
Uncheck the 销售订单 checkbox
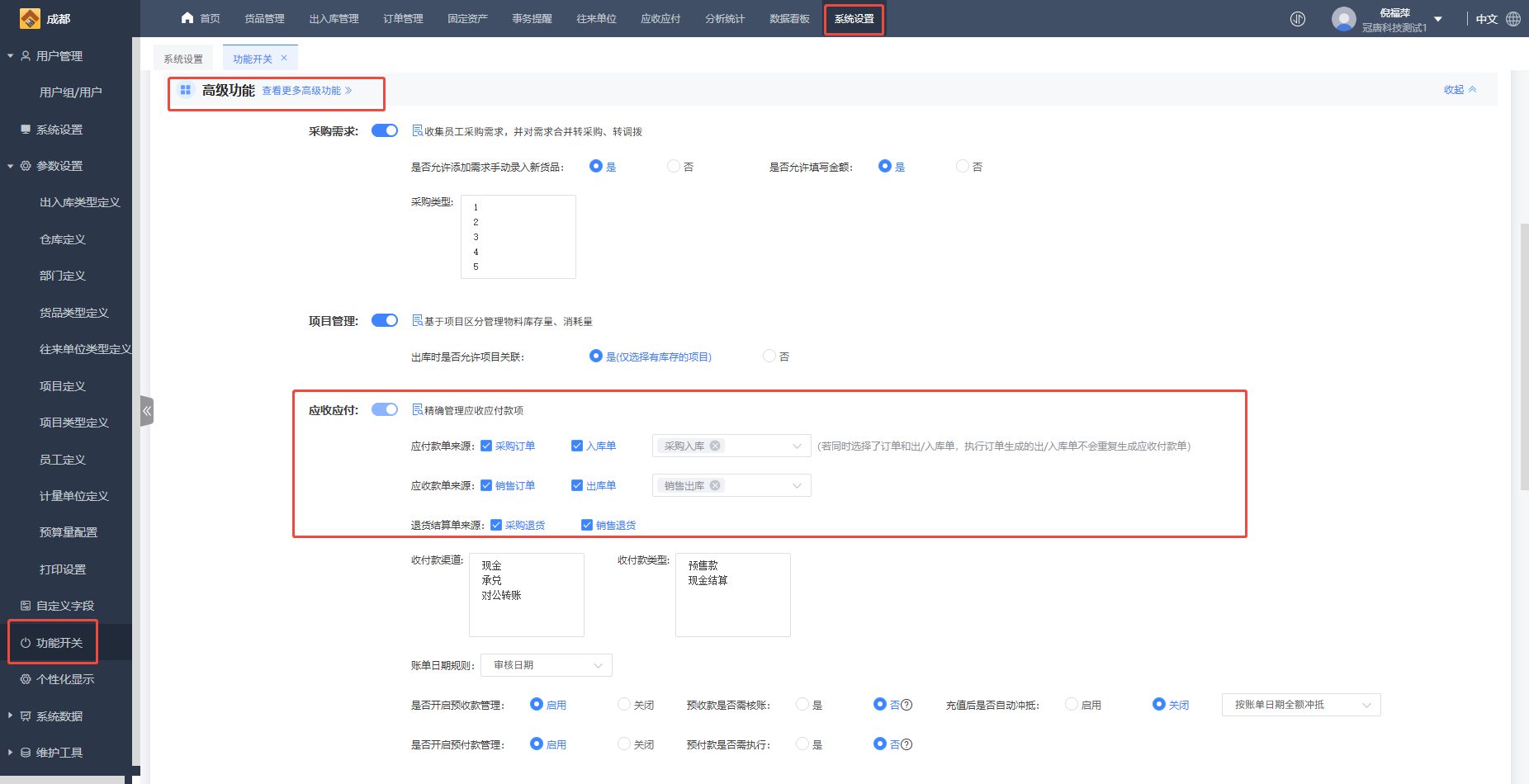pos(486,485)
